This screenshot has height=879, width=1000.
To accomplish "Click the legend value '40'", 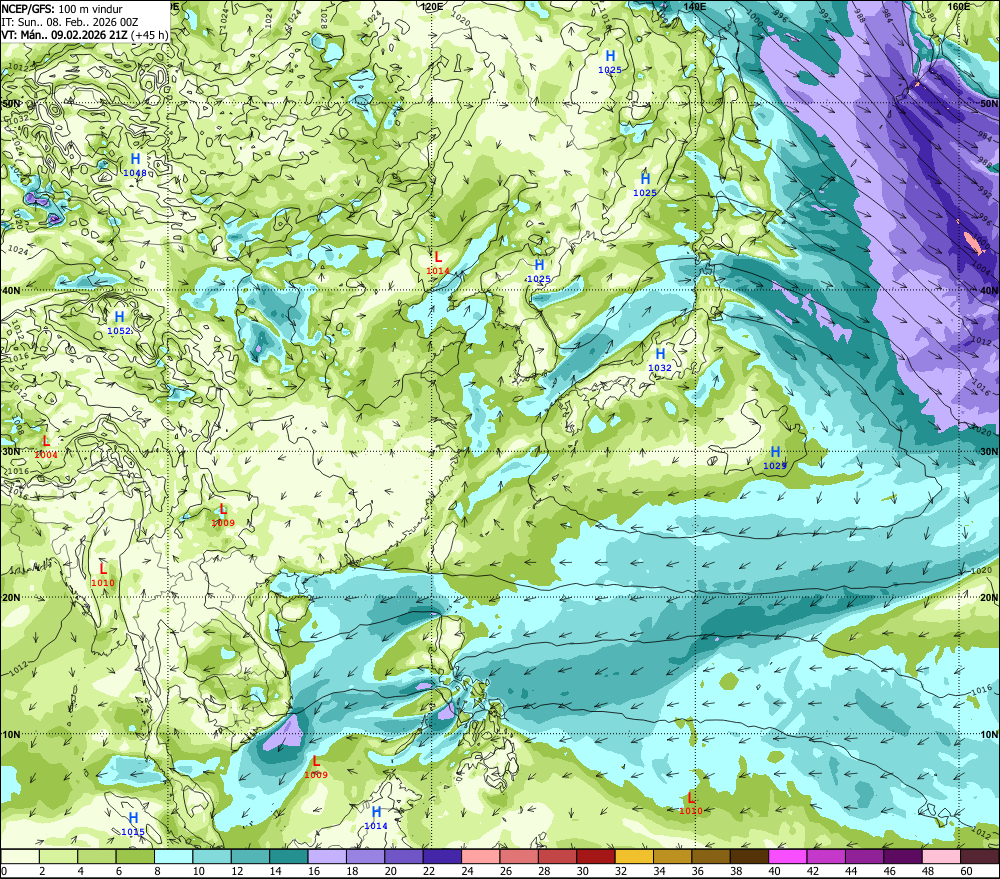I will 775,871.
